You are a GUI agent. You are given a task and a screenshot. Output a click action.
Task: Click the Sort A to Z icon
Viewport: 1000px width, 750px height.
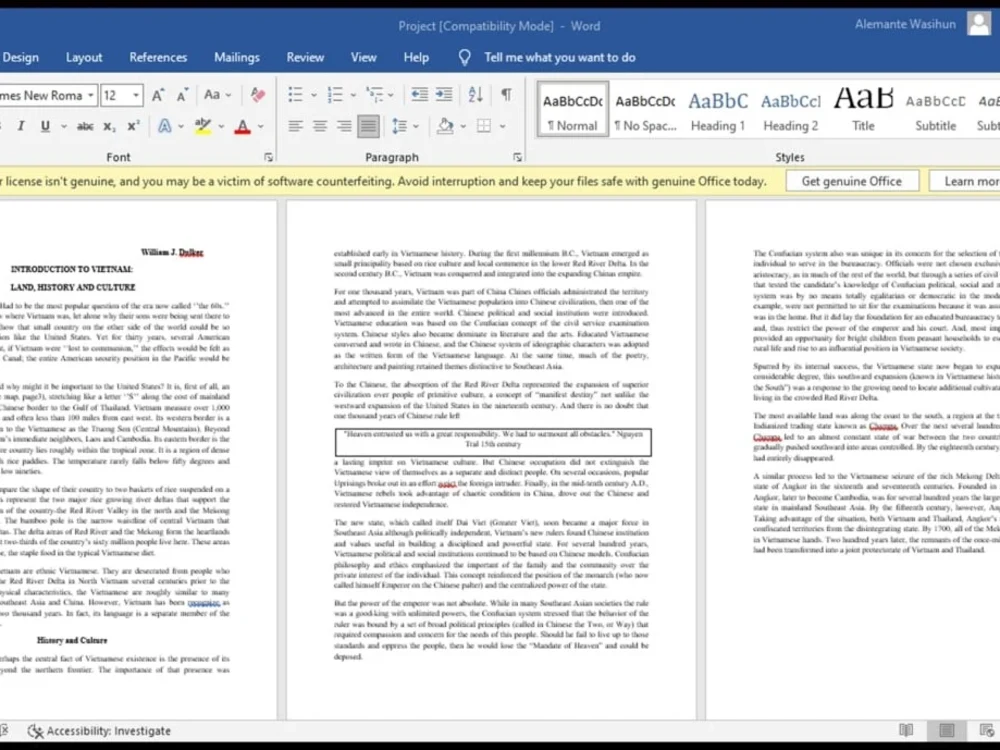(x=475, y=95)
